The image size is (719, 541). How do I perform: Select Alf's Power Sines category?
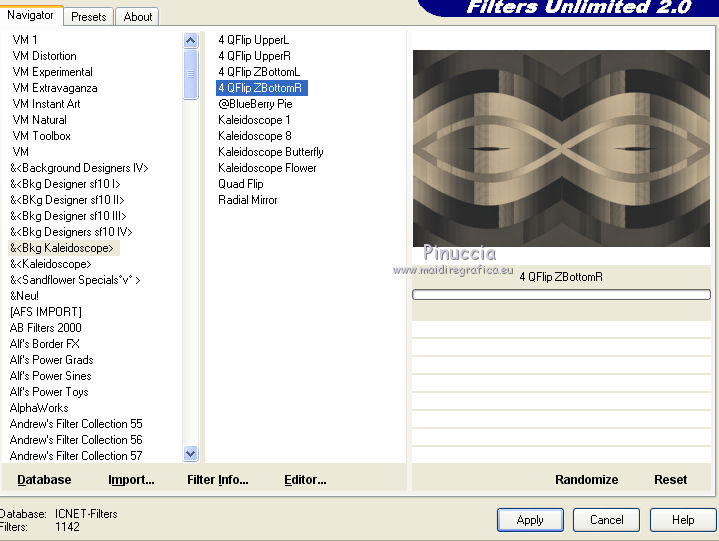[50, 376]
